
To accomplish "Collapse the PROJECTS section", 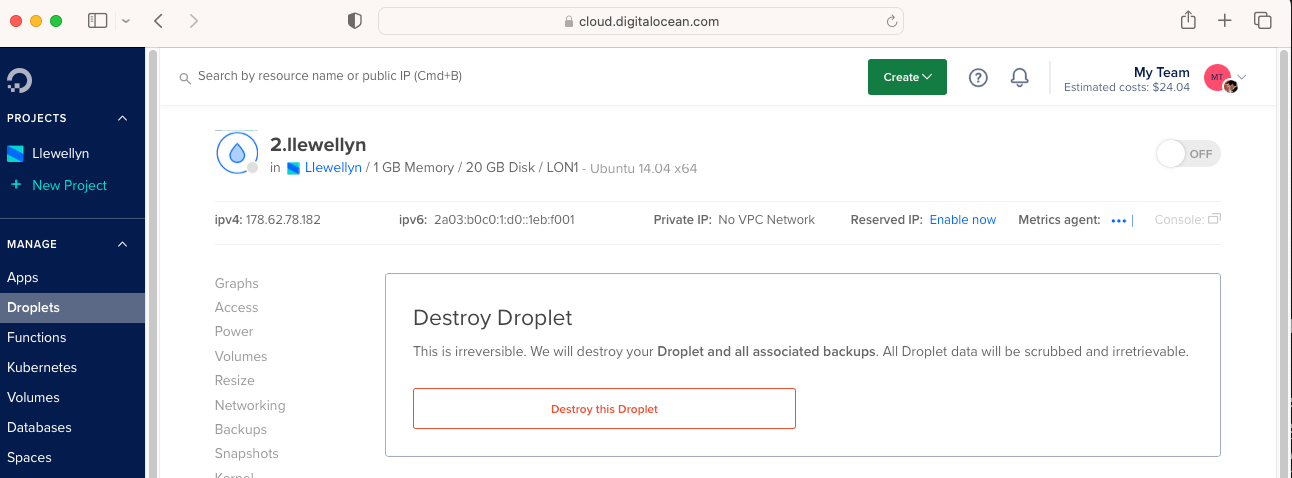I will [123, 118].
